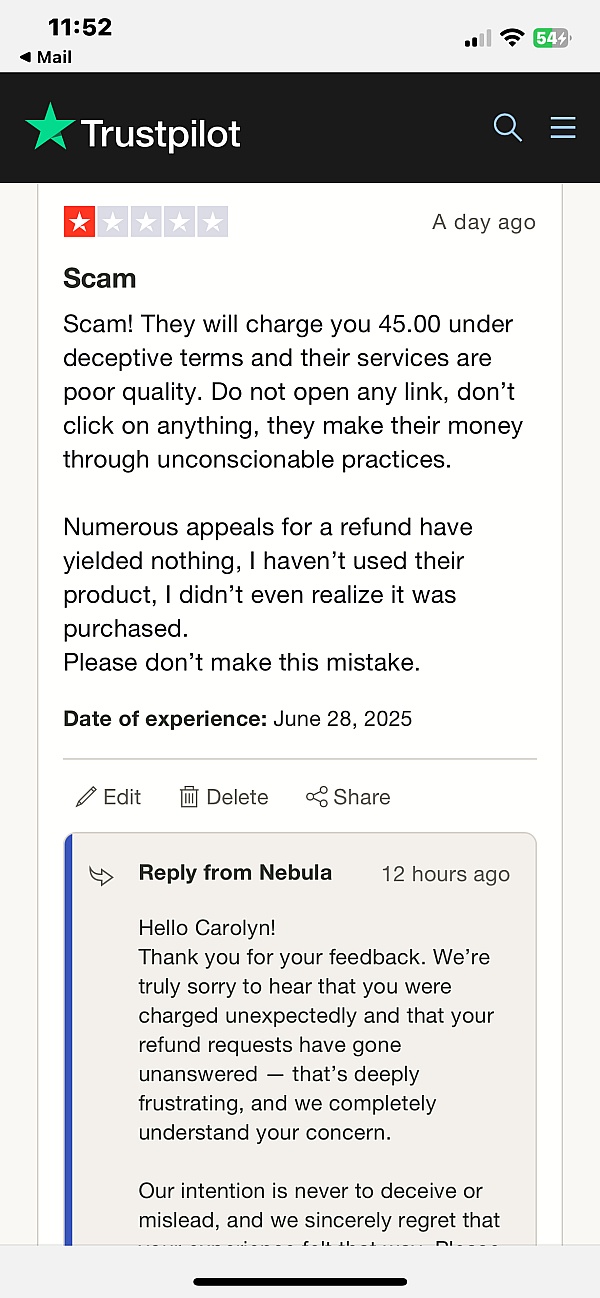Tap the fifth gray rating star

pyautogui.click(x=212, y=222)
